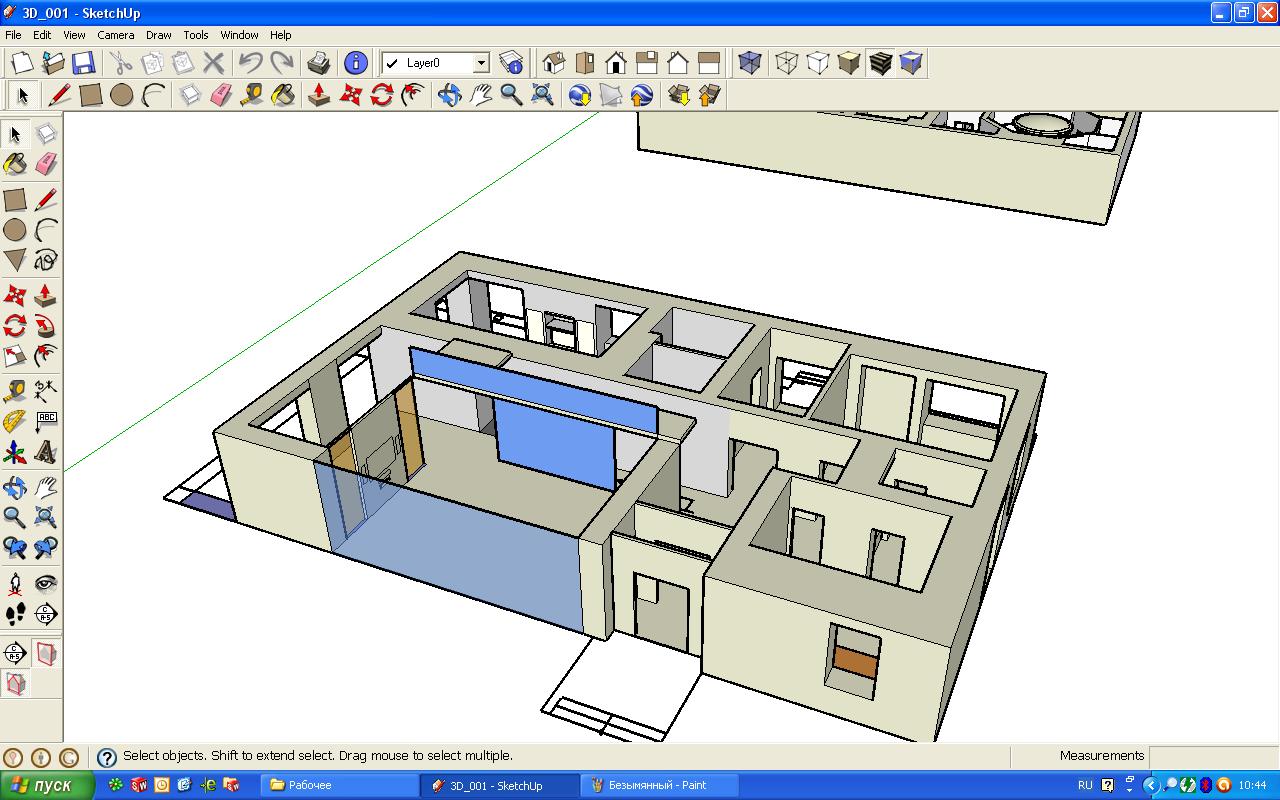Image resolution: width=1280 pixels, height=800 pixels.
Task: Enable Wireframe face style
Action: click(x=787, y=63)
